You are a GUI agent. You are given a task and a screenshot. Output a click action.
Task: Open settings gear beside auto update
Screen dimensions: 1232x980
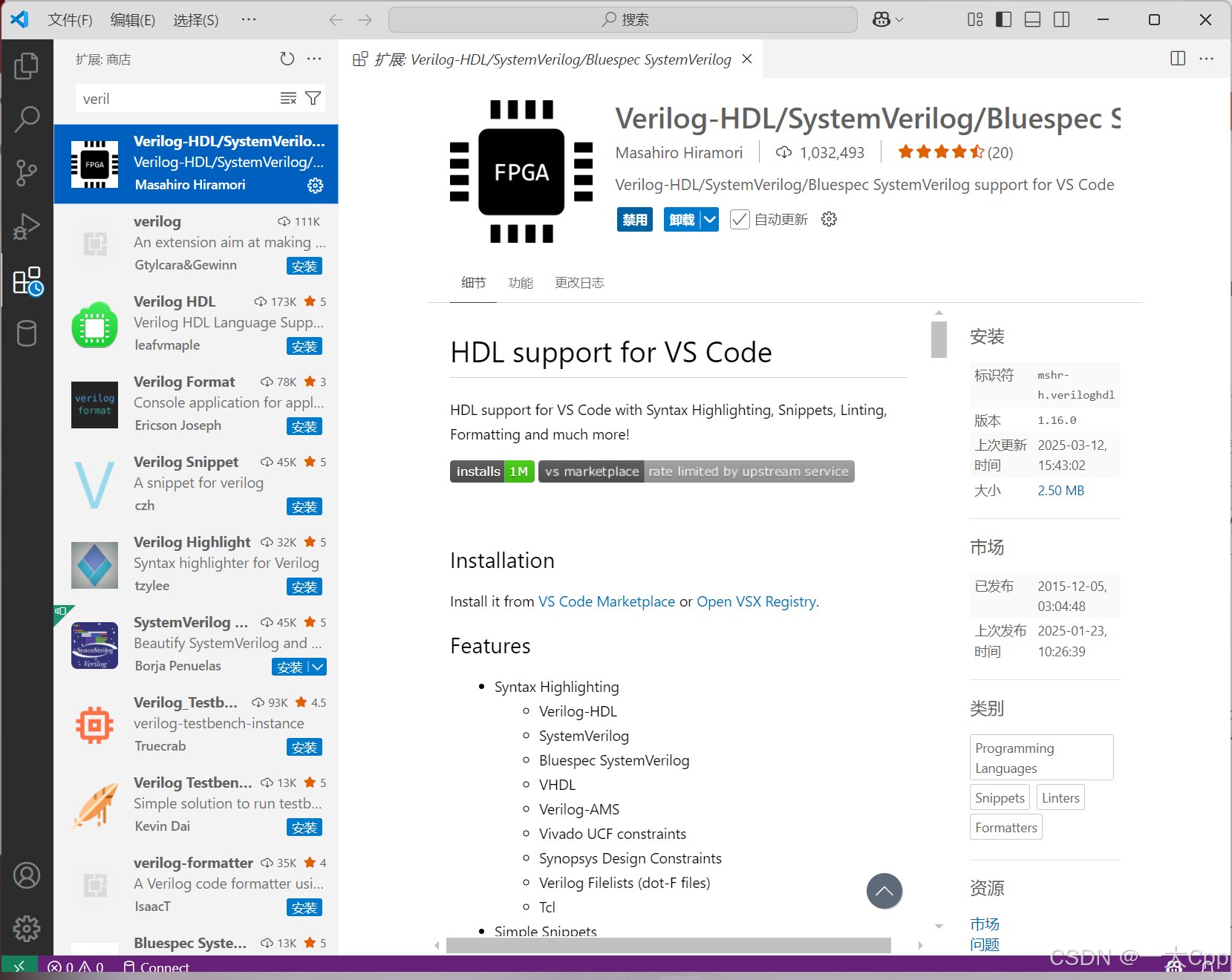coord(830,219)
